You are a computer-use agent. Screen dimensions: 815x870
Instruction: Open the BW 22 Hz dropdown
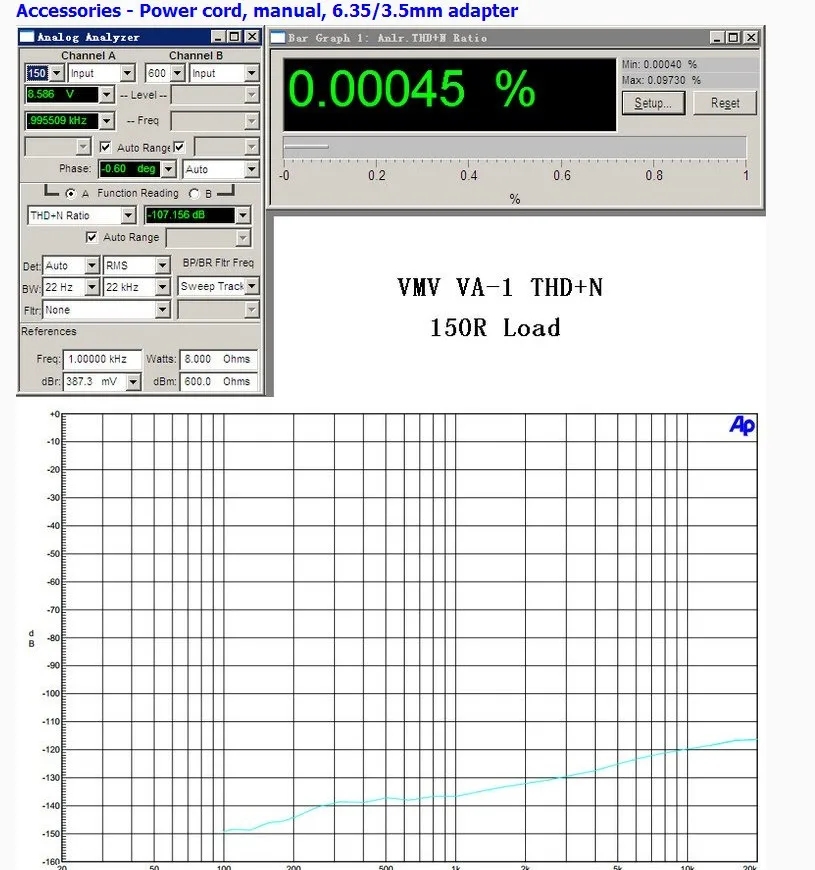pos(92,287)
